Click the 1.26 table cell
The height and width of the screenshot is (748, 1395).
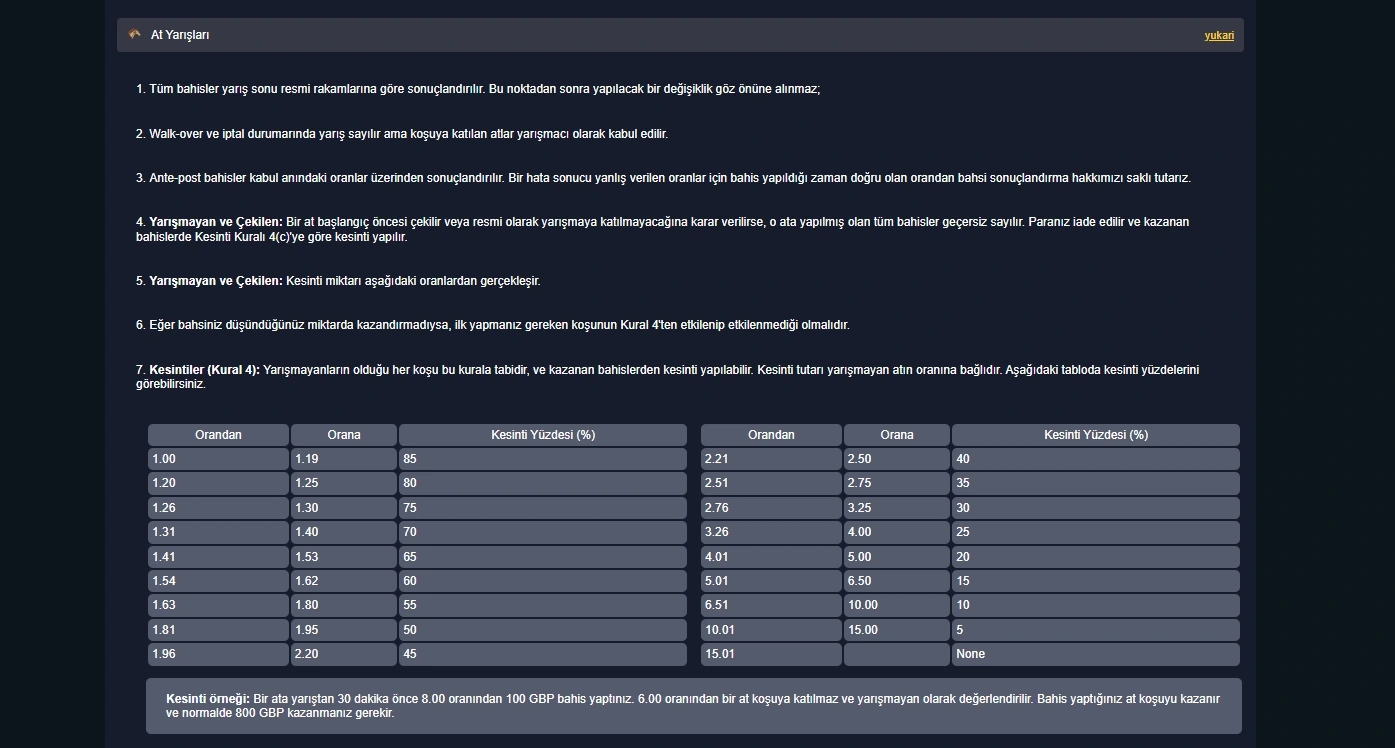coord(218,508)
